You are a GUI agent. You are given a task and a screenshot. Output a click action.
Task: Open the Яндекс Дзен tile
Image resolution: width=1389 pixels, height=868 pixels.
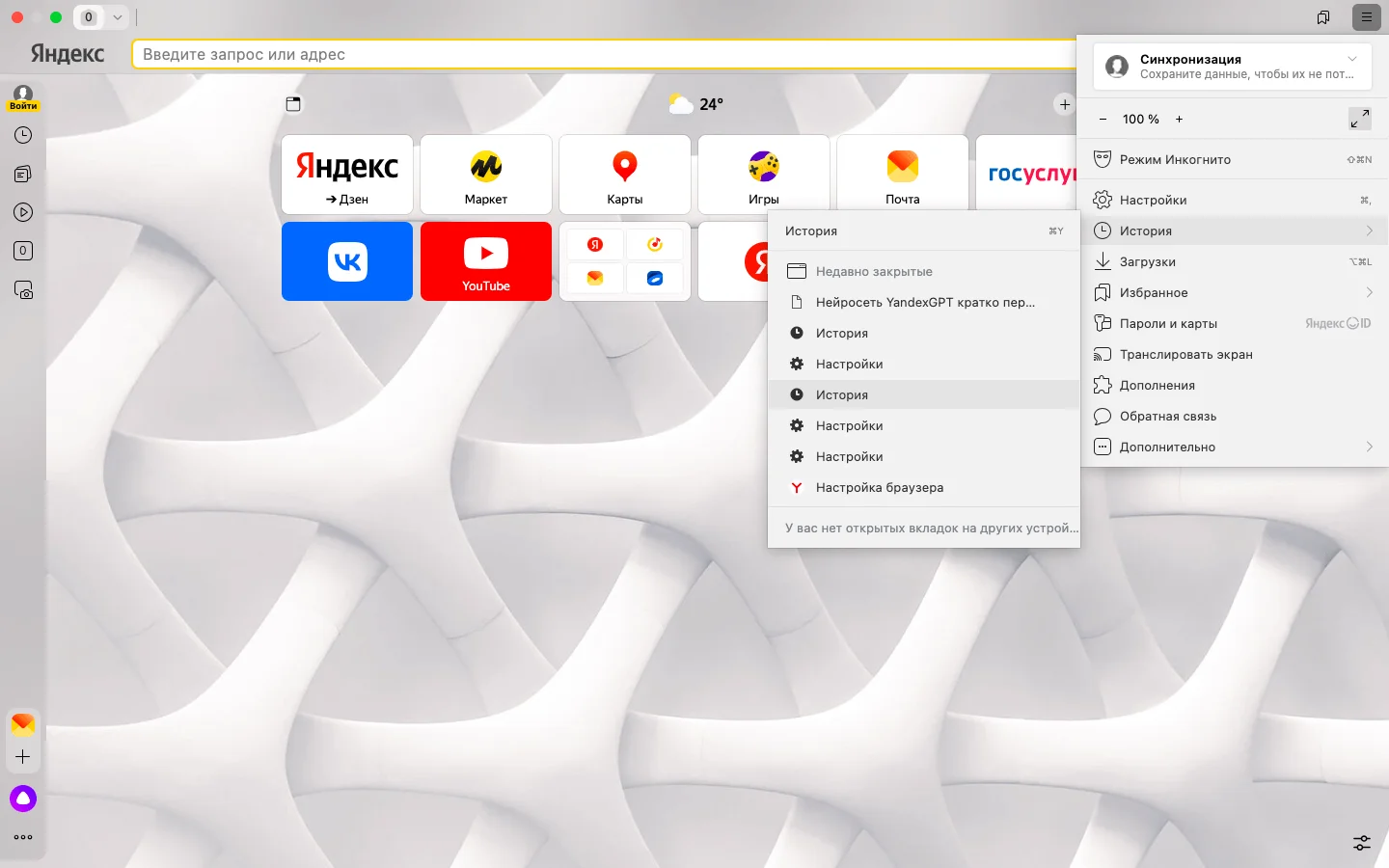(x=347, y=175)
